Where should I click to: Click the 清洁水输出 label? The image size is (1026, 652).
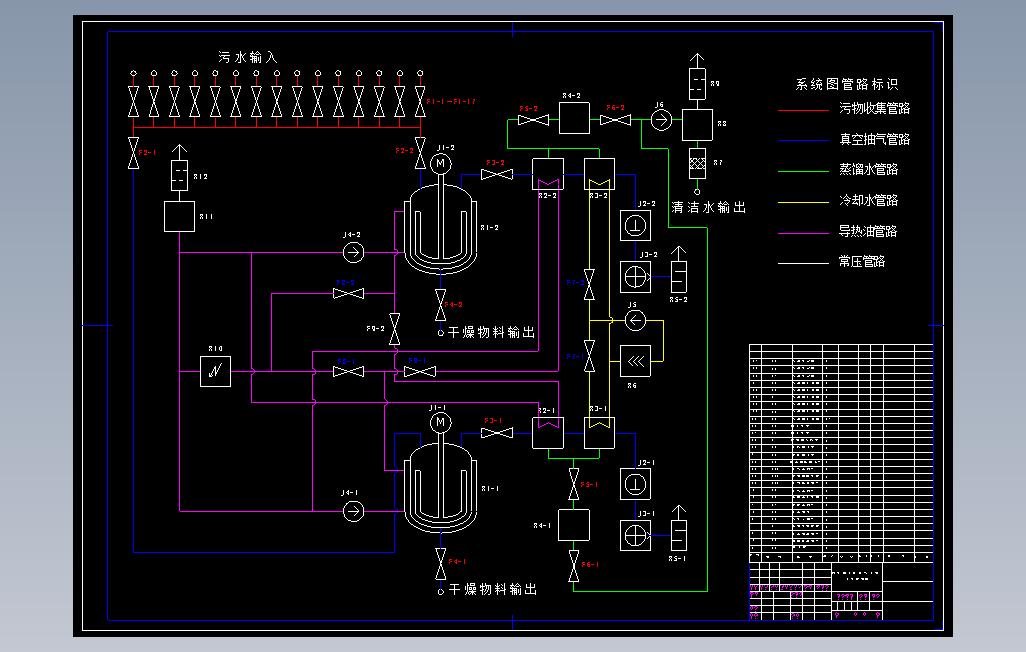click(709, 208)
